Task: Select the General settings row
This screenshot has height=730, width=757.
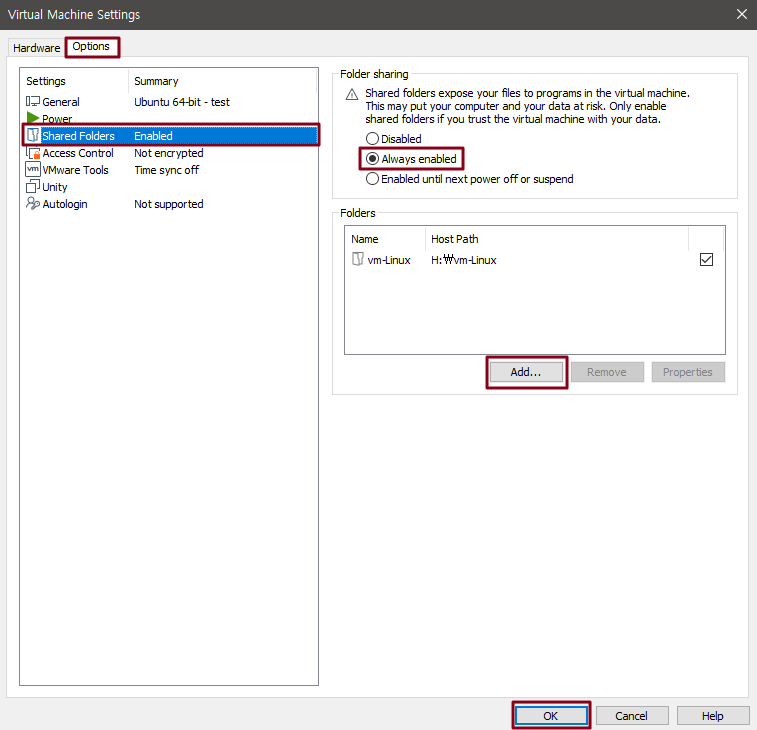Action: tap(170, 102)
